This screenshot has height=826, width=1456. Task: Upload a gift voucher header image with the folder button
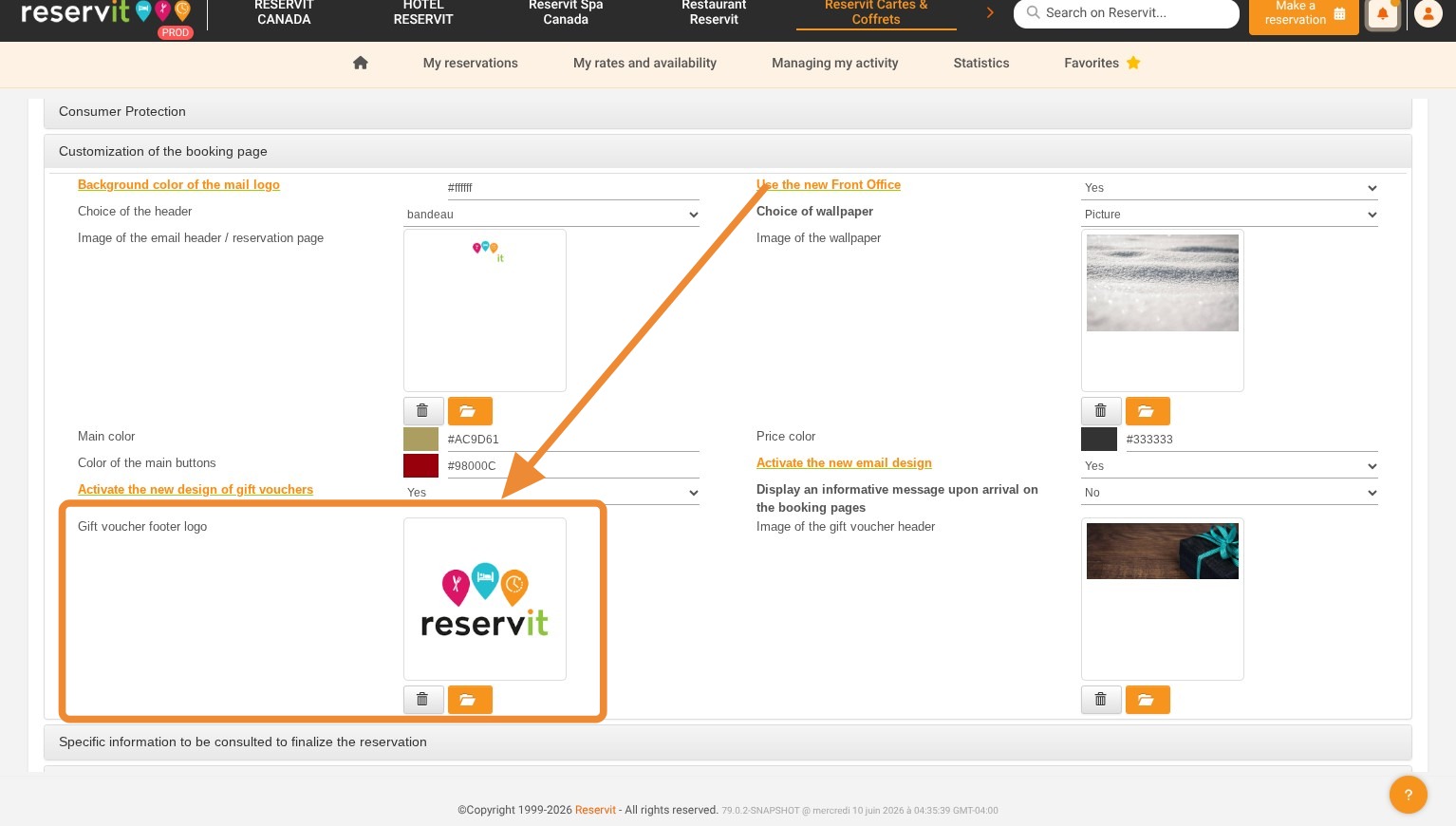(1148, 700)
